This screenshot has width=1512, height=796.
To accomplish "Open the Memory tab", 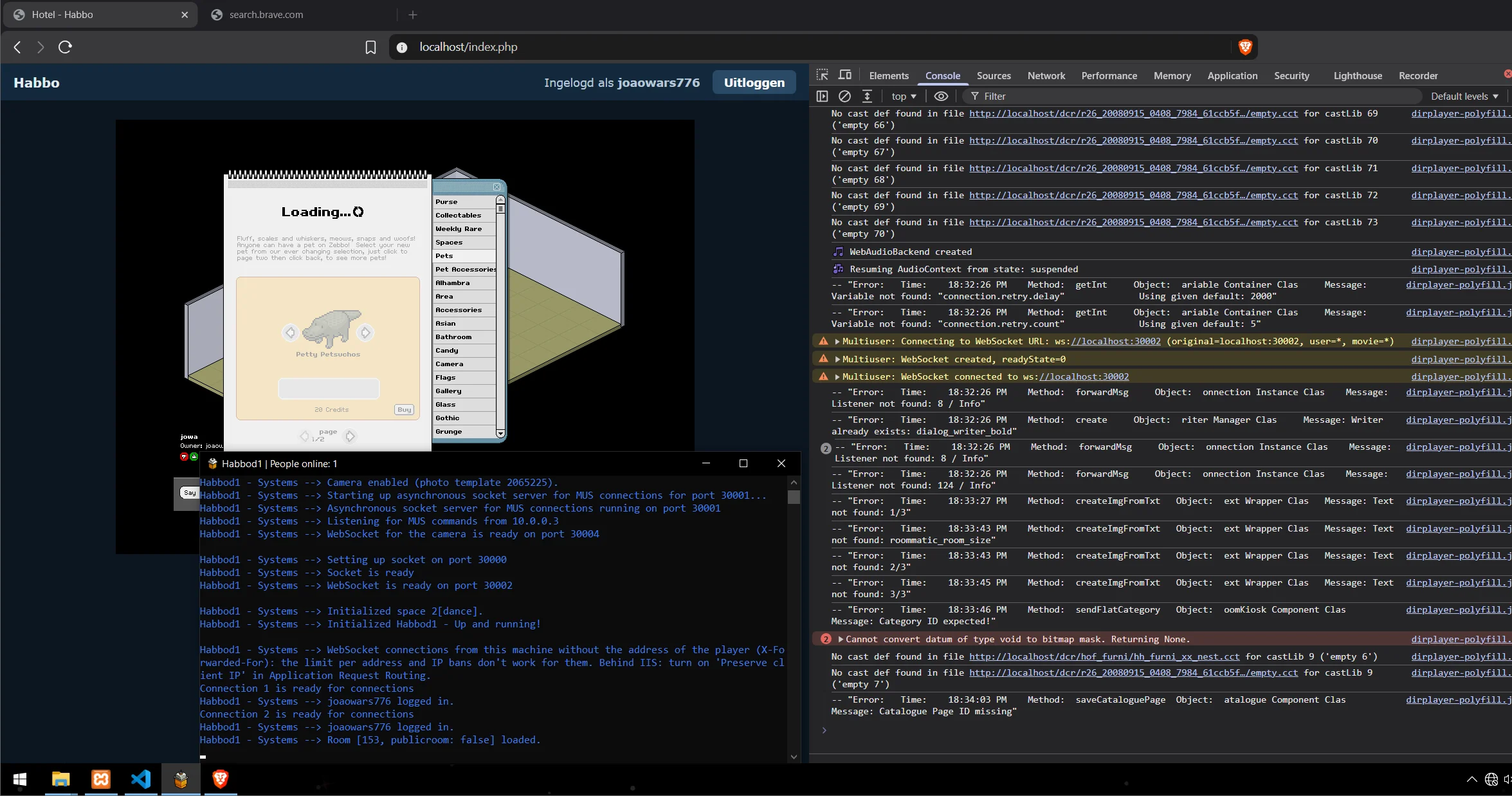I will (1172, 75).
